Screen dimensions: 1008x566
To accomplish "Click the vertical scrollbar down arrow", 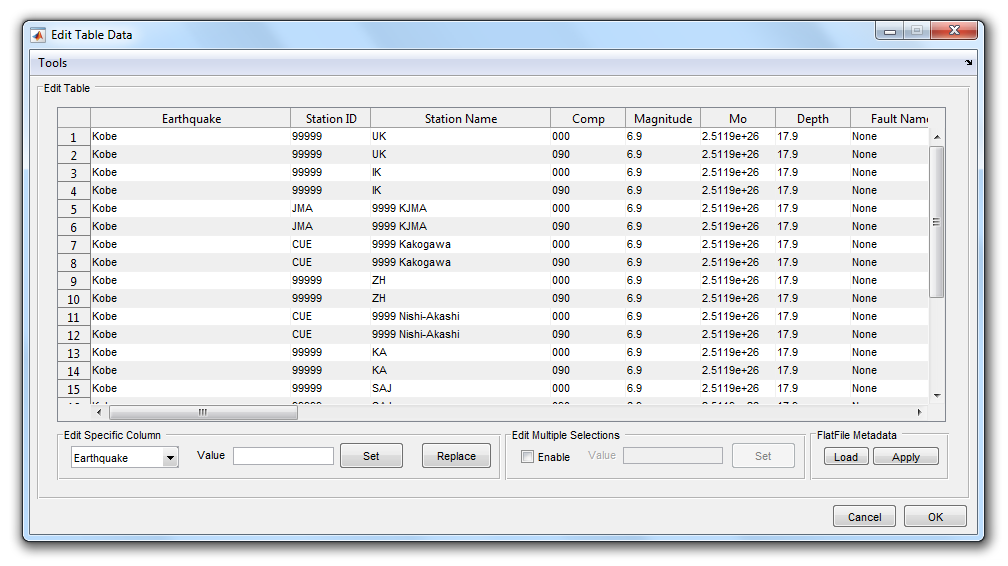I will point(937,395).
